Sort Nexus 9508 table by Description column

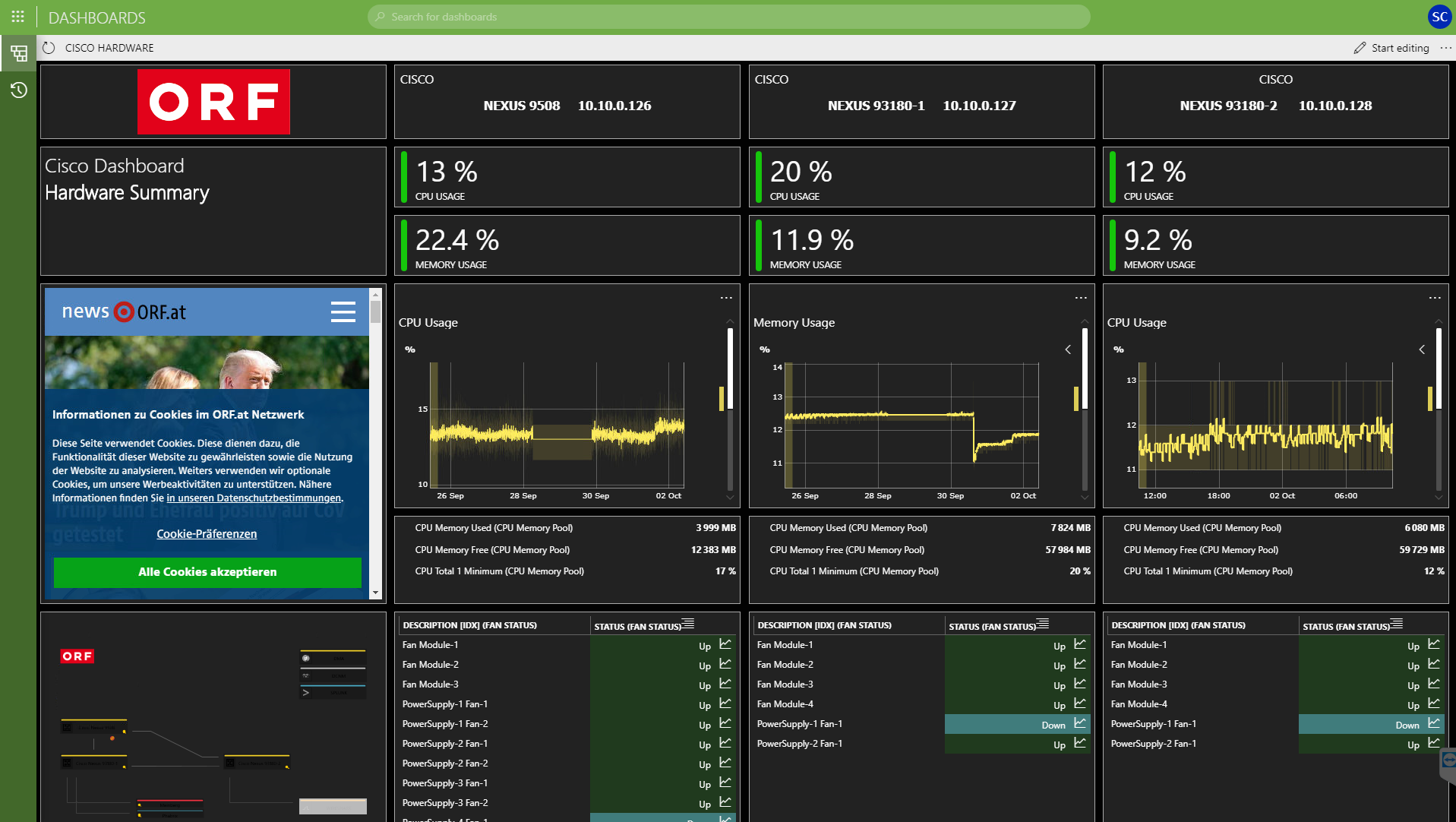pos(469,625)
